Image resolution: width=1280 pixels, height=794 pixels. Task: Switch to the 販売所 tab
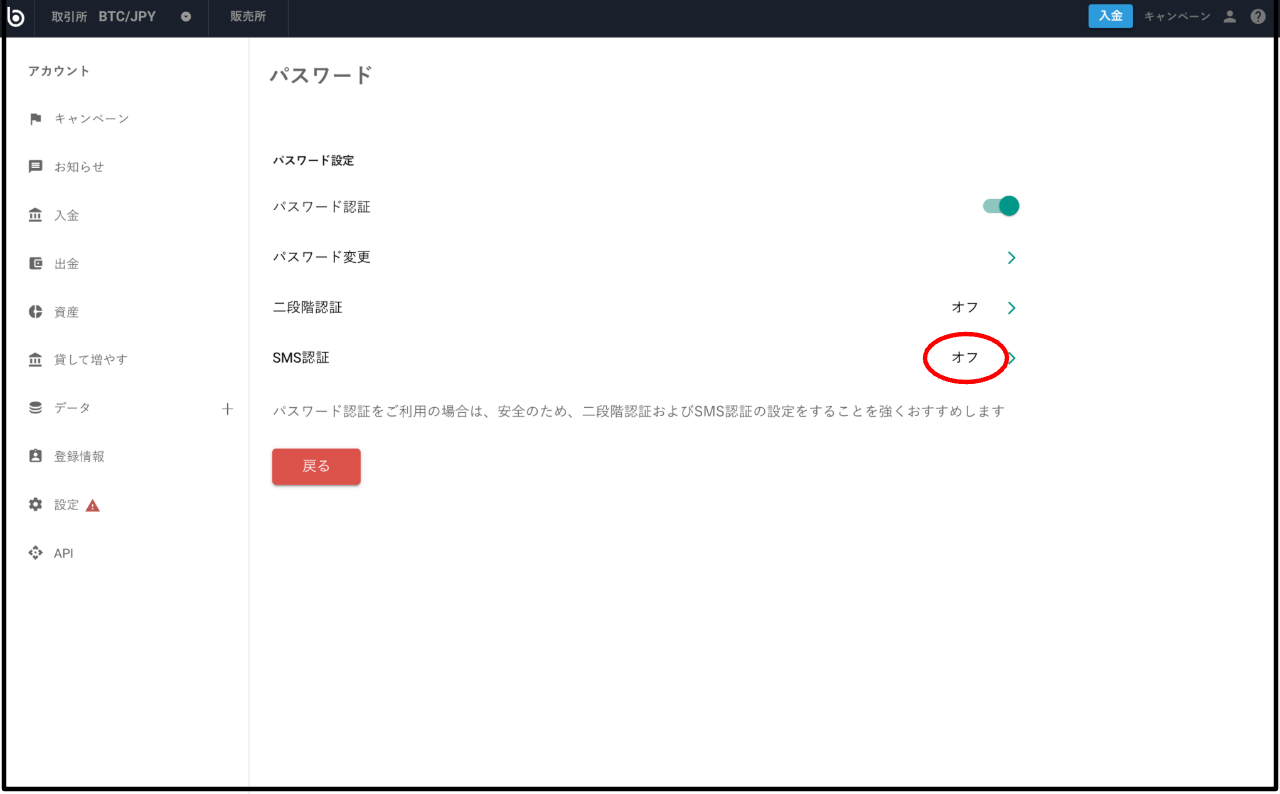pos(248,17)
